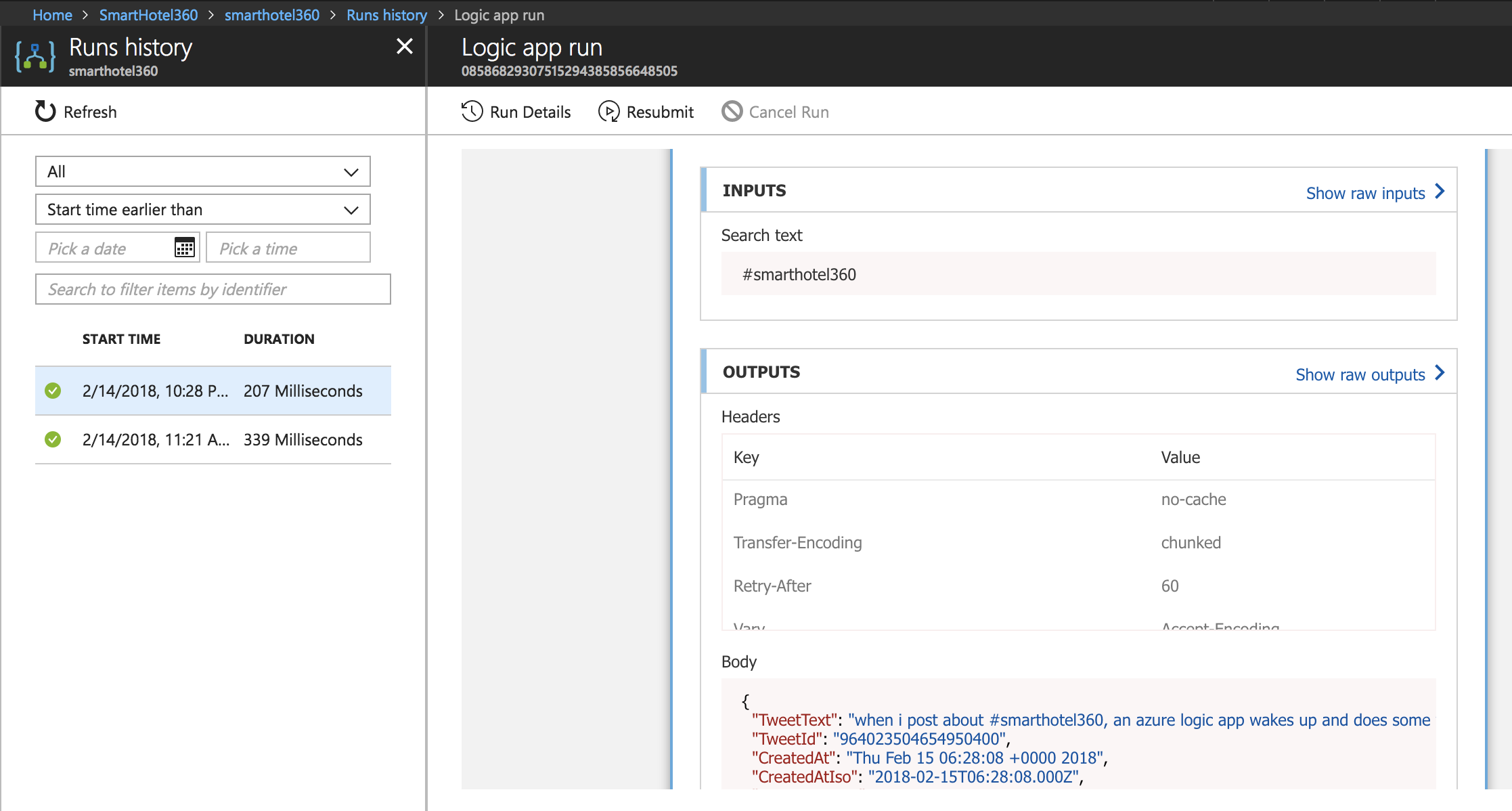Click the Cancel Run prohibited icon

pyautogui.click(x=732, y=112)
